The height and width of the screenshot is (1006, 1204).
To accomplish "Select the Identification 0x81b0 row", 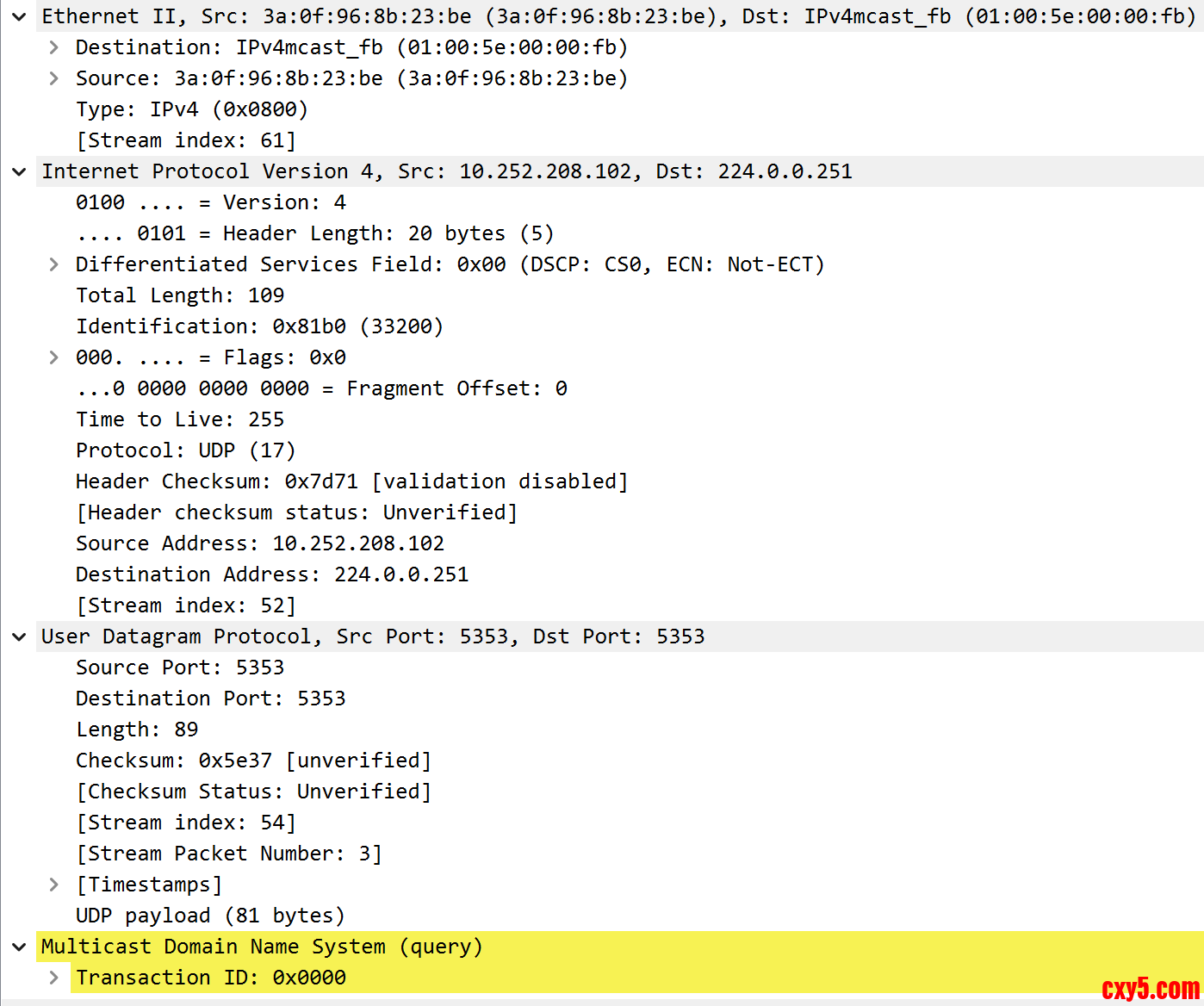I will 259,326.
